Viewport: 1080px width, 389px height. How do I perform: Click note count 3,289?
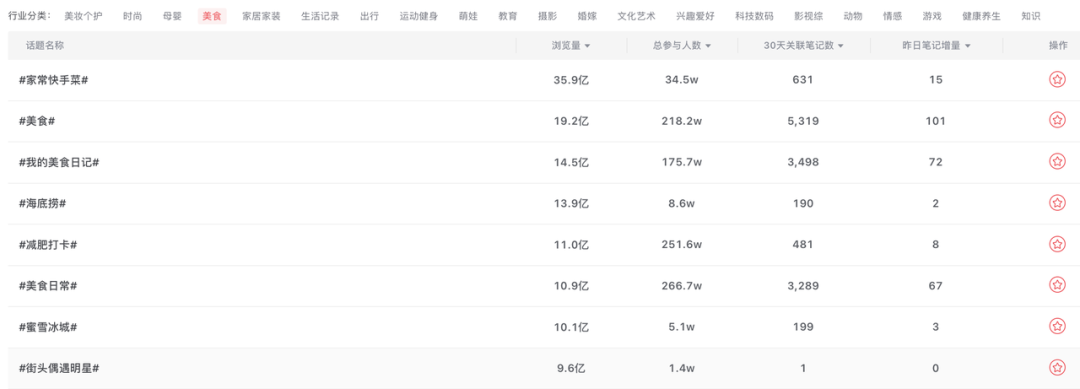pos(803,286)
